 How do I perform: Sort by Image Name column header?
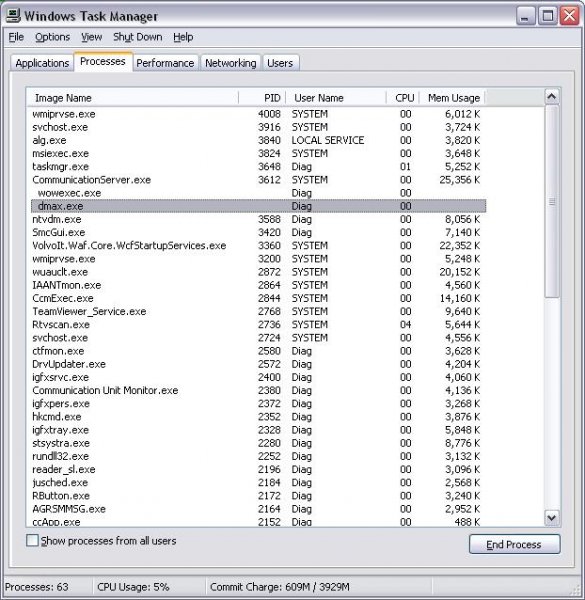tap(132, 98)
